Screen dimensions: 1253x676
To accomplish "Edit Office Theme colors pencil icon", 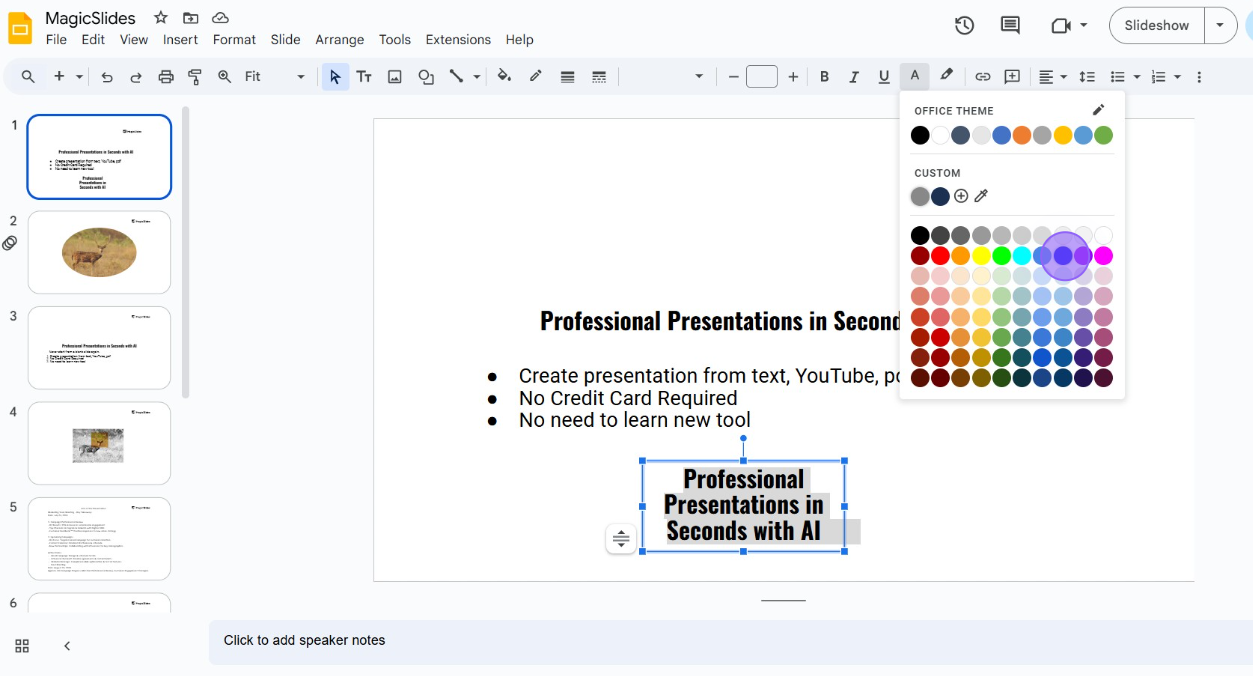I will [1098, 110].
